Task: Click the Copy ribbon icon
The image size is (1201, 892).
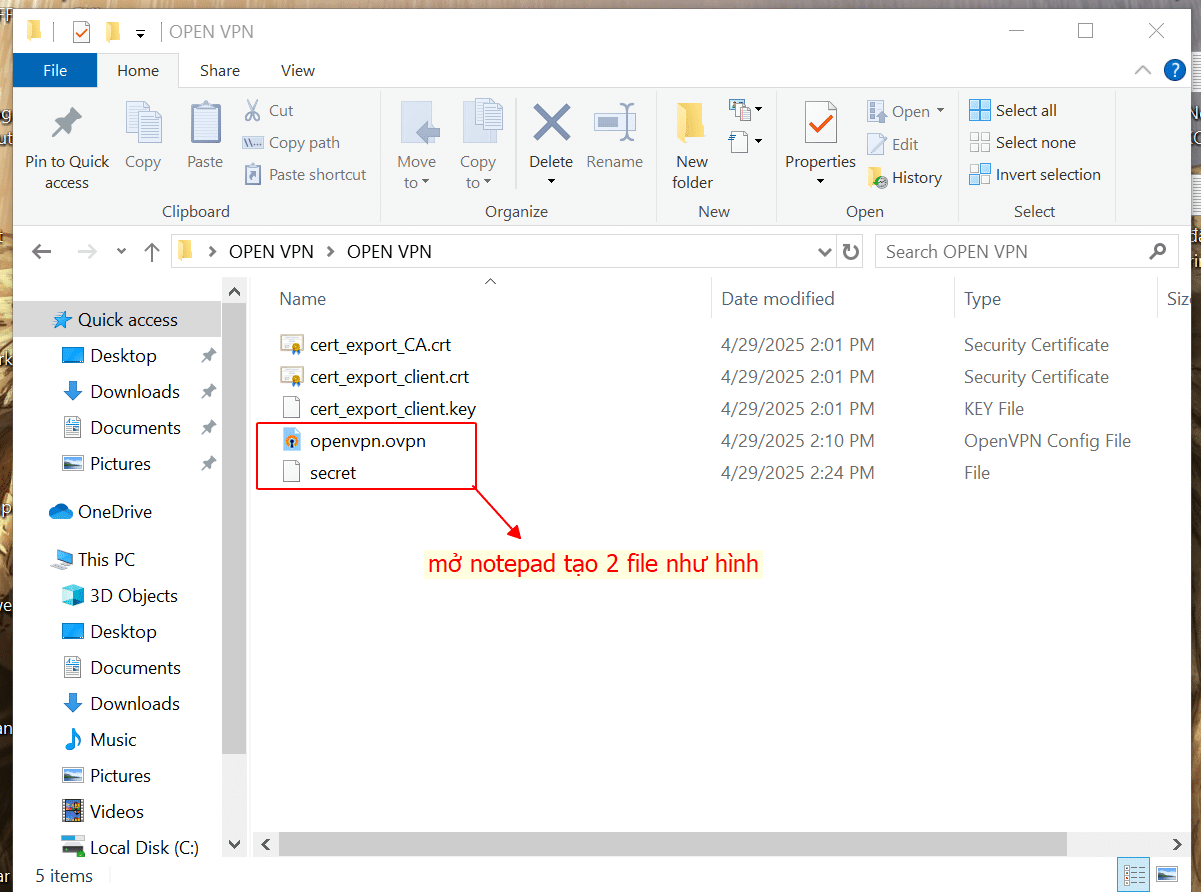Action: click(x=143, y=122)
